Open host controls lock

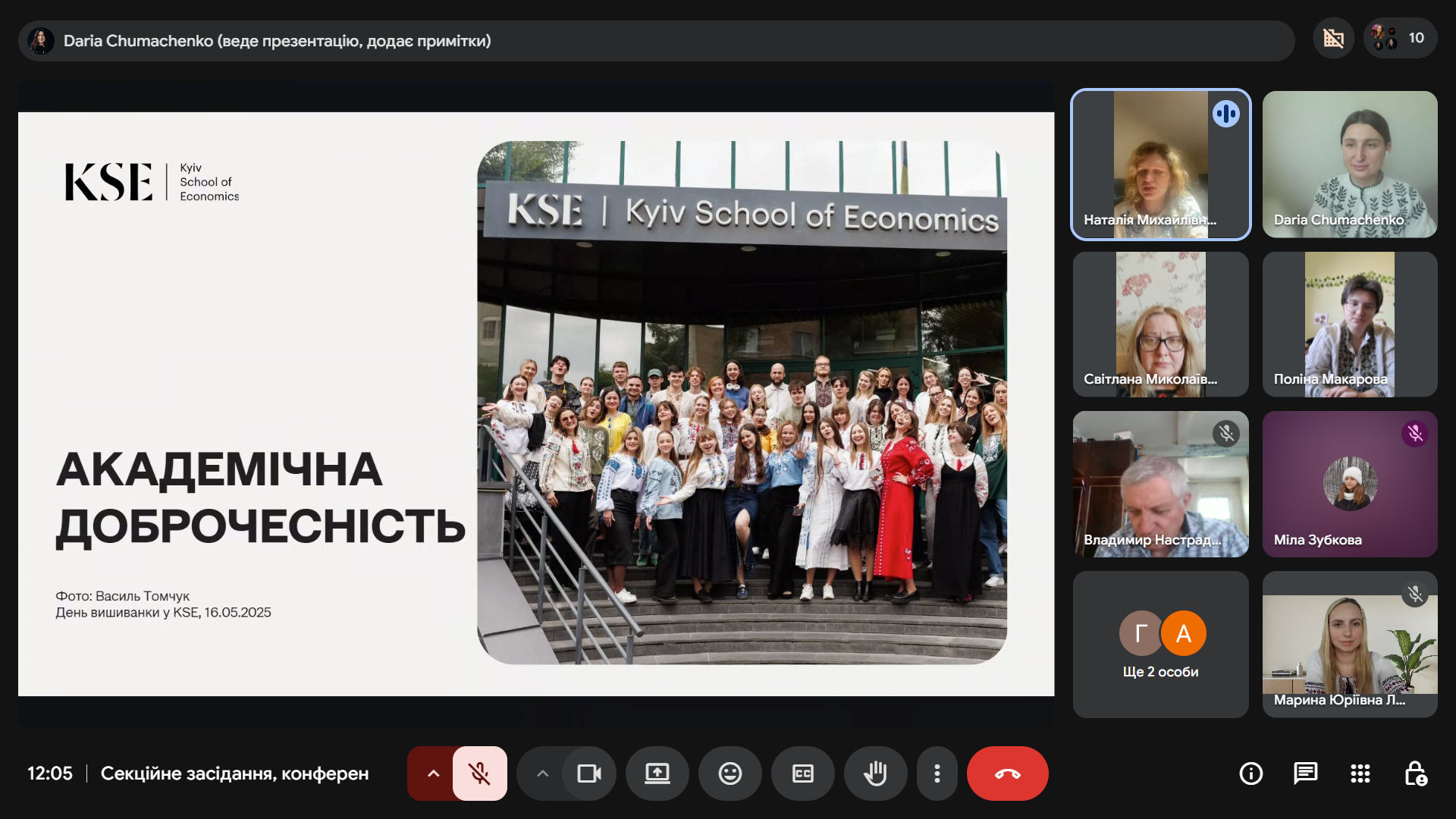[x=1415, y=773]
